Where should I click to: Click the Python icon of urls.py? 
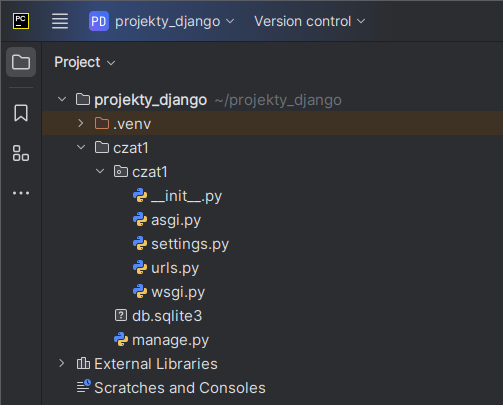140,267
